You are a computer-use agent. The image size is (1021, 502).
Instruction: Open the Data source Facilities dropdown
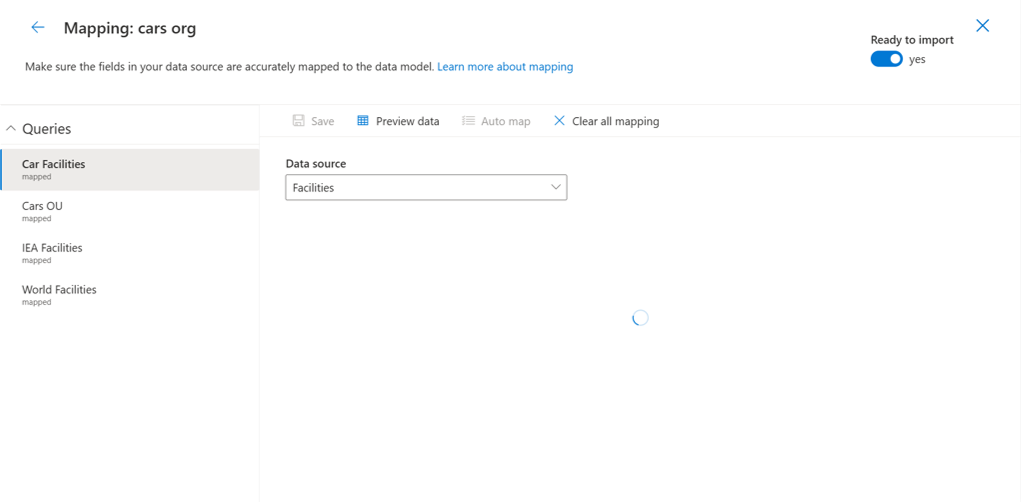[426, 188]
